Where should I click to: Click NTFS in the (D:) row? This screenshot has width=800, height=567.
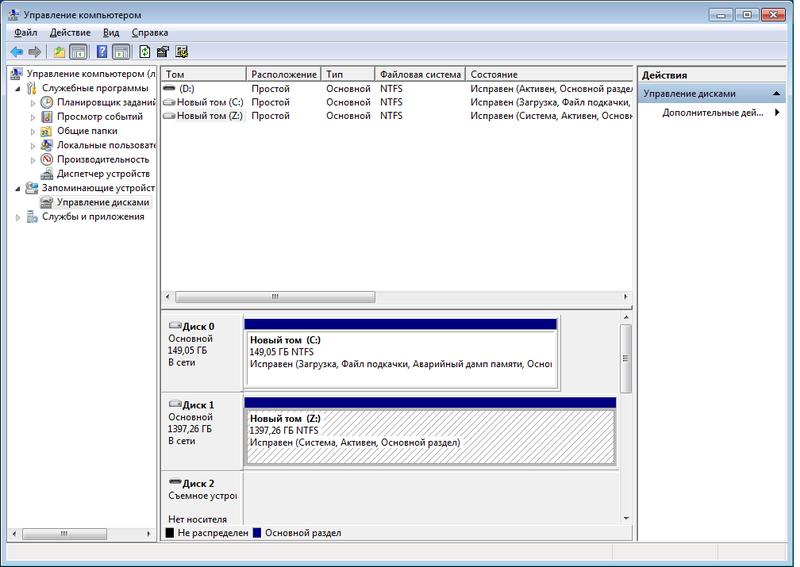pos(391,89)
